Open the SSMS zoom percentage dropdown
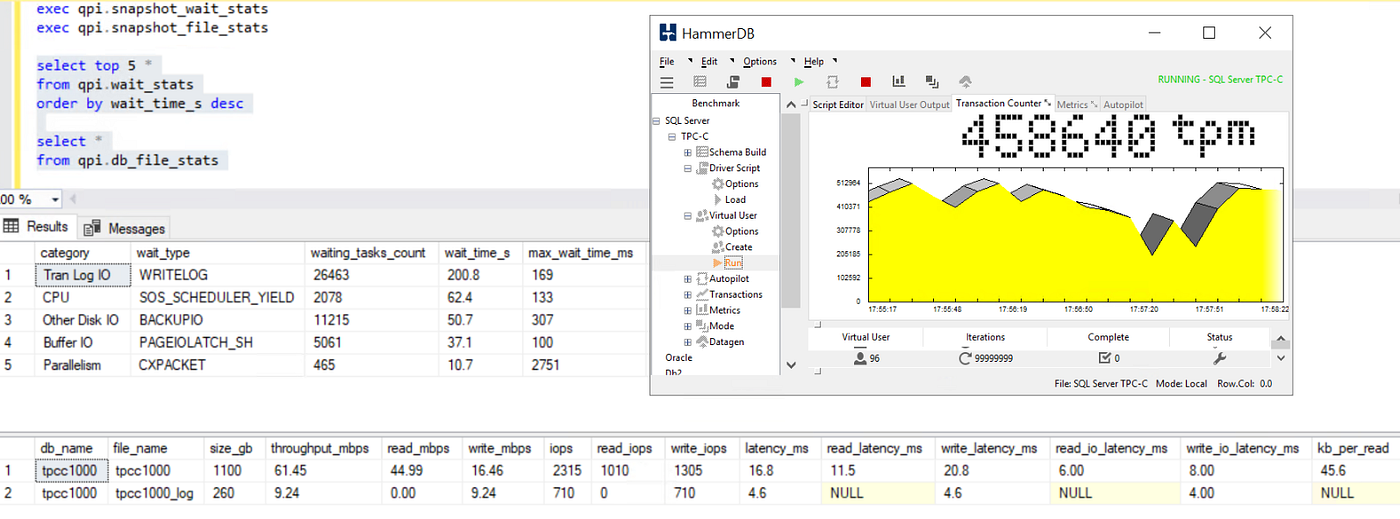The image size is (1400, 519). click(x=54, y=200)
